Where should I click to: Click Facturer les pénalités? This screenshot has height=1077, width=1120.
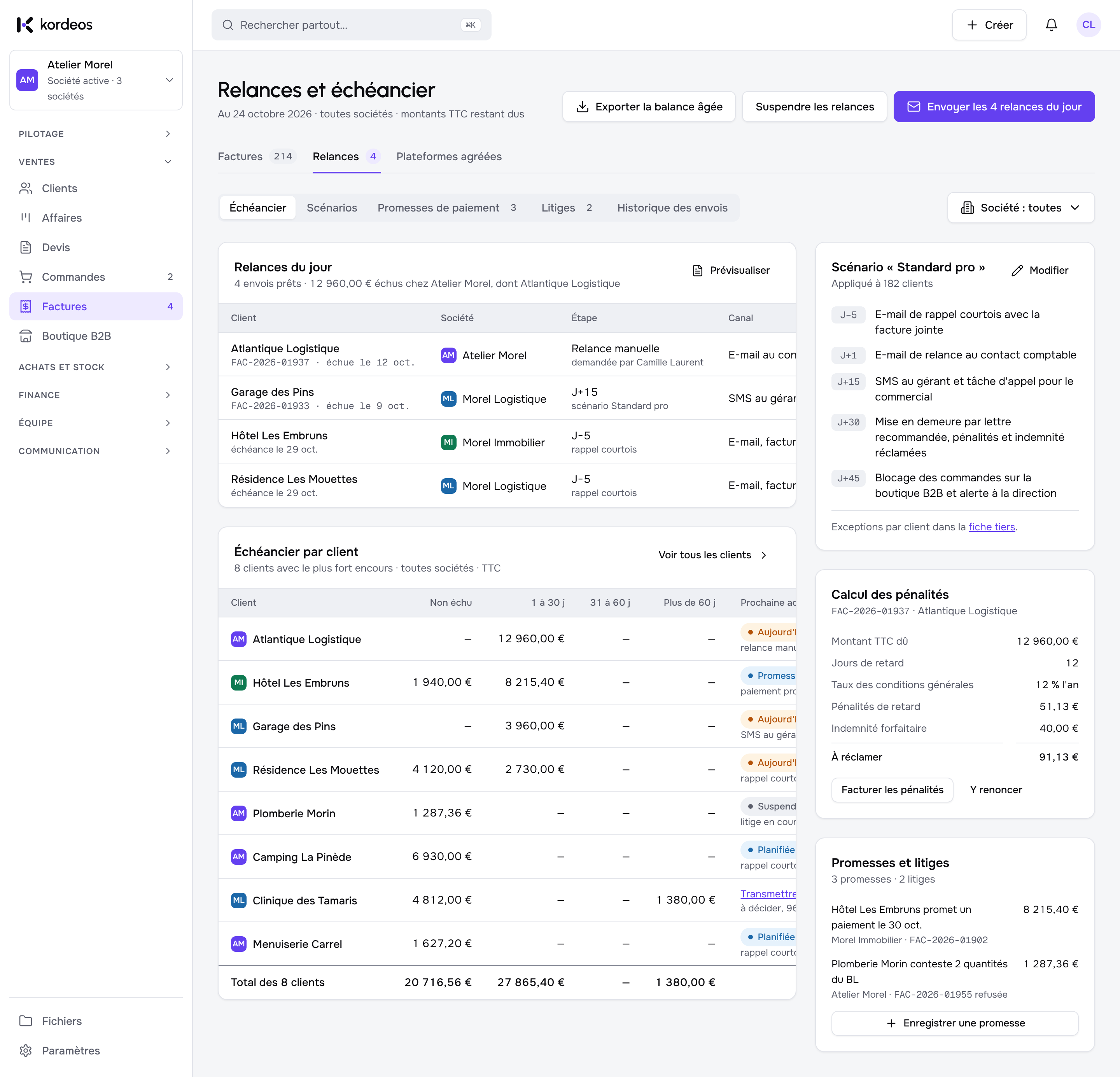[x=892, y=790]
